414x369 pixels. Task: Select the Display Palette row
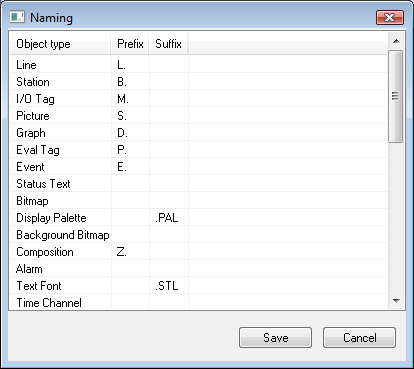coord(199,217)
